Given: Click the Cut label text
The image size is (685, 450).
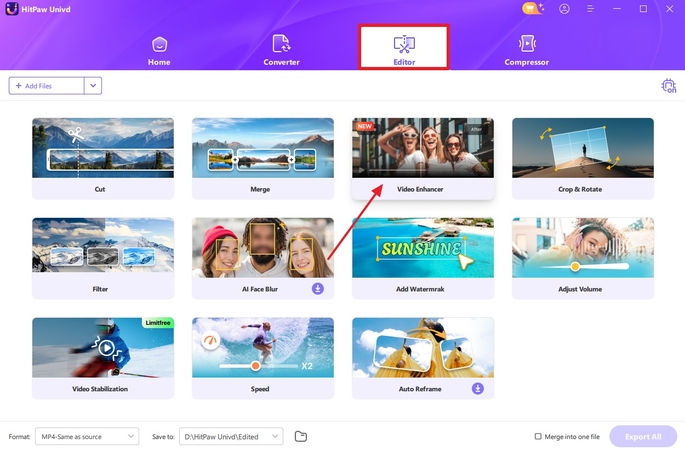Looking at the screenshot, I should [100, 189].
